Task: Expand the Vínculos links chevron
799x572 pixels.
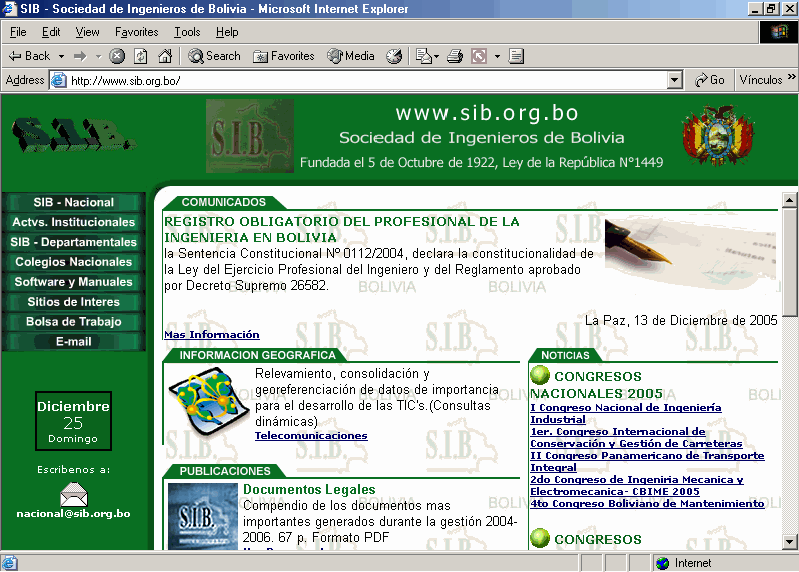Action: point(791,77)
